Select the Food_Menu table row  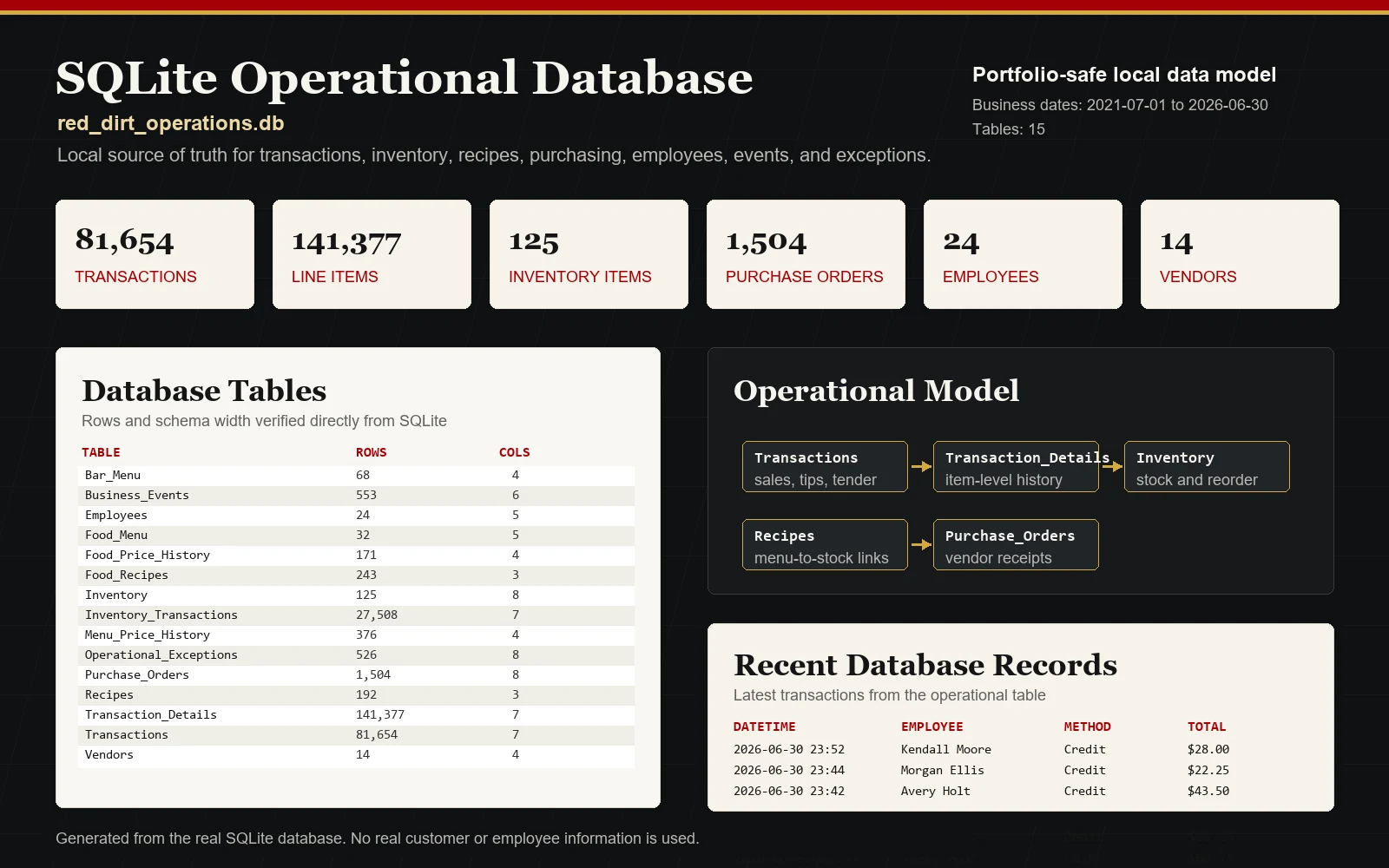coord(356,535)
